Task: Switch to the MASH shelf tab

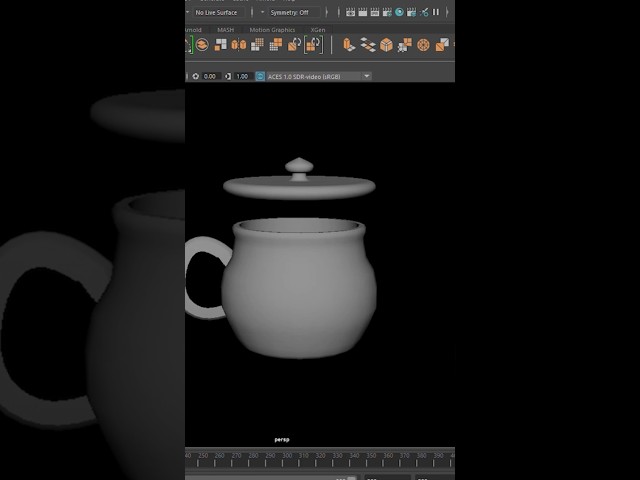Action: pos(226,30)
